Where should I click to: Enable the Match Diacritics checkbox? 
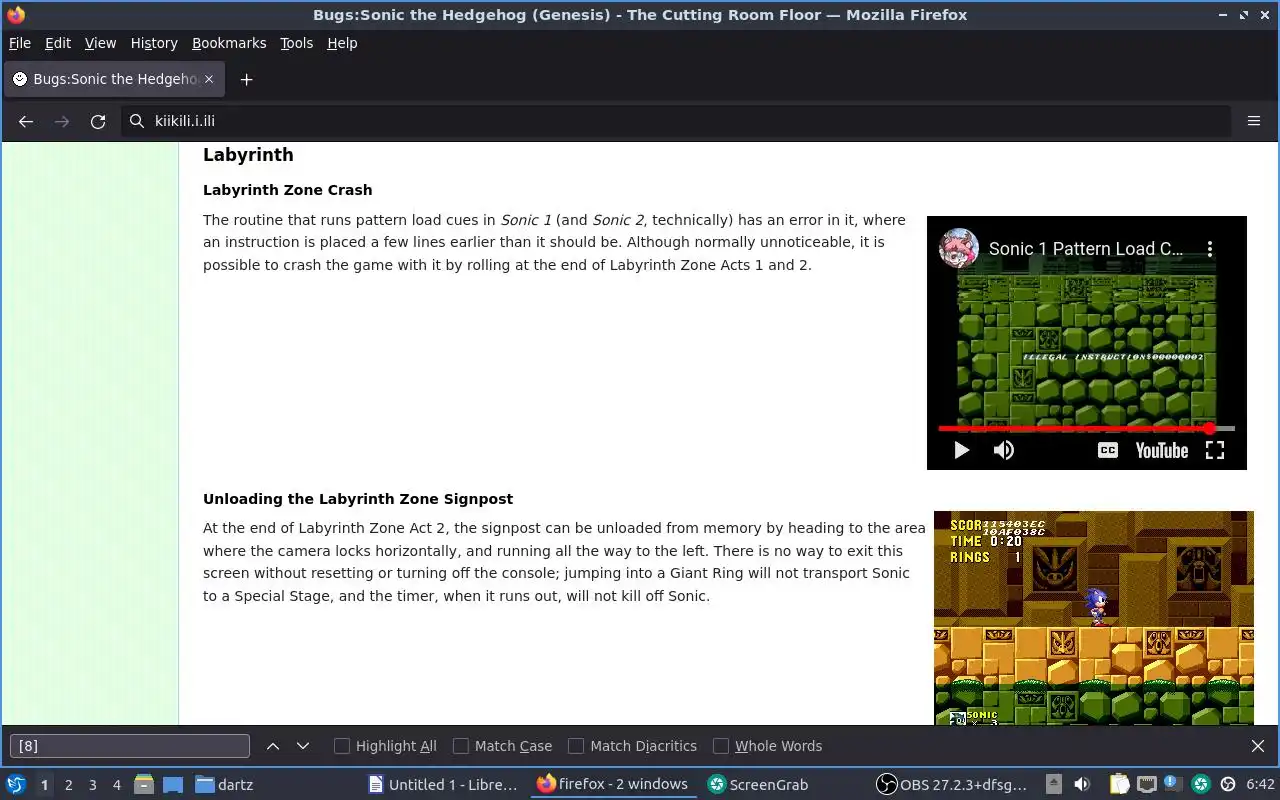click(x=576, y=746)
